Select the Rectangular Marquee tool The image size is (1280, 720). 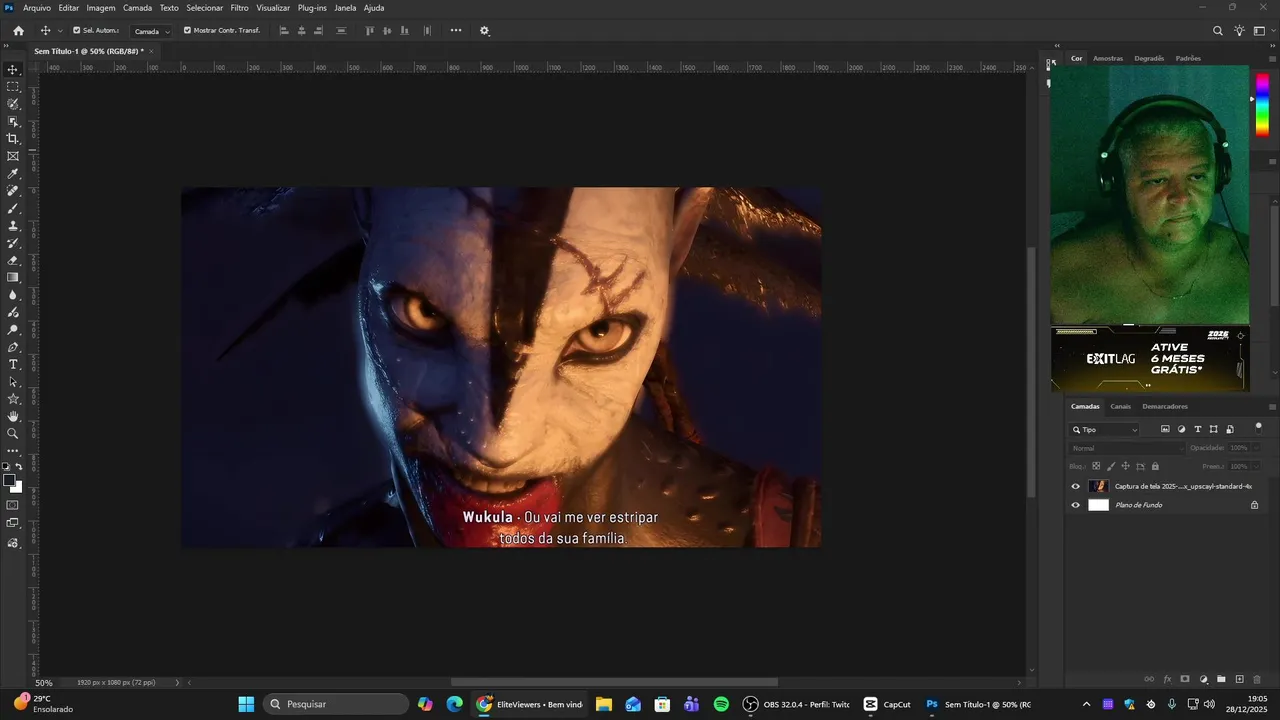click(x=13, y=87)
